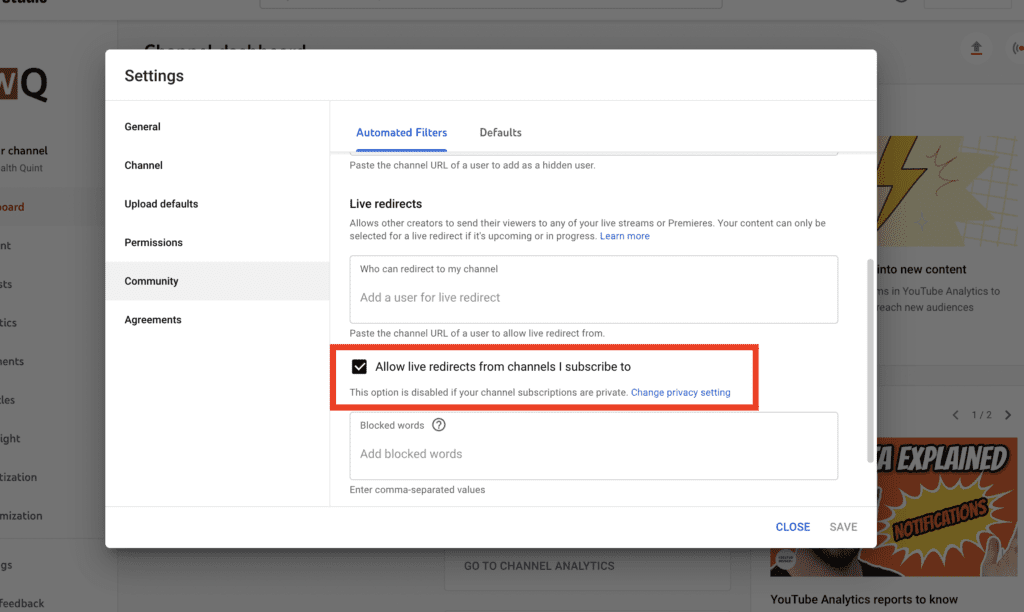Click the Settings dialog title
The width and height of the screenshot is (1024, 612).
154,76
